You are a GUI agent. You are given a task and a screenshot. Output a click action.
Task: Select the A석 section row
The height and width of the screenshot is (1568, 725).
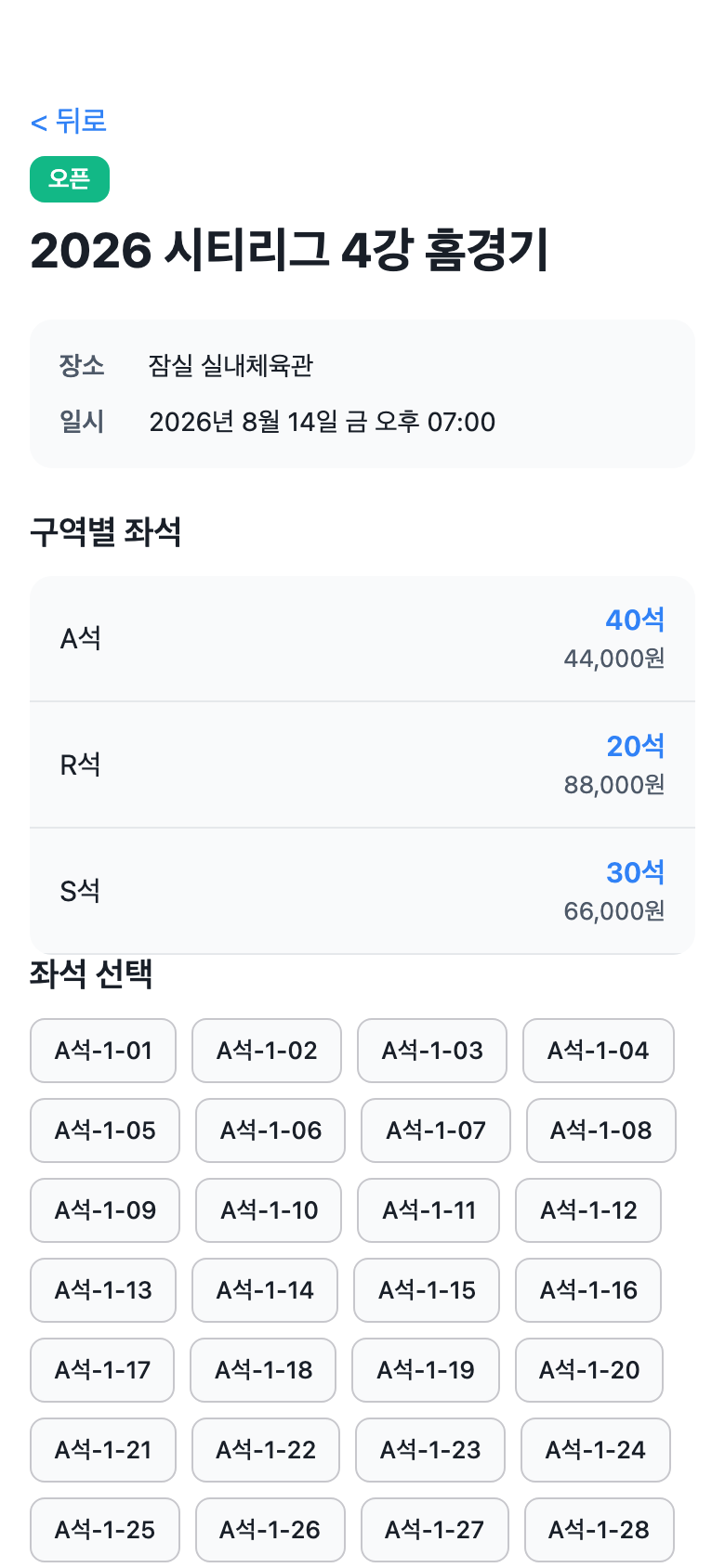tap(362, 639)
